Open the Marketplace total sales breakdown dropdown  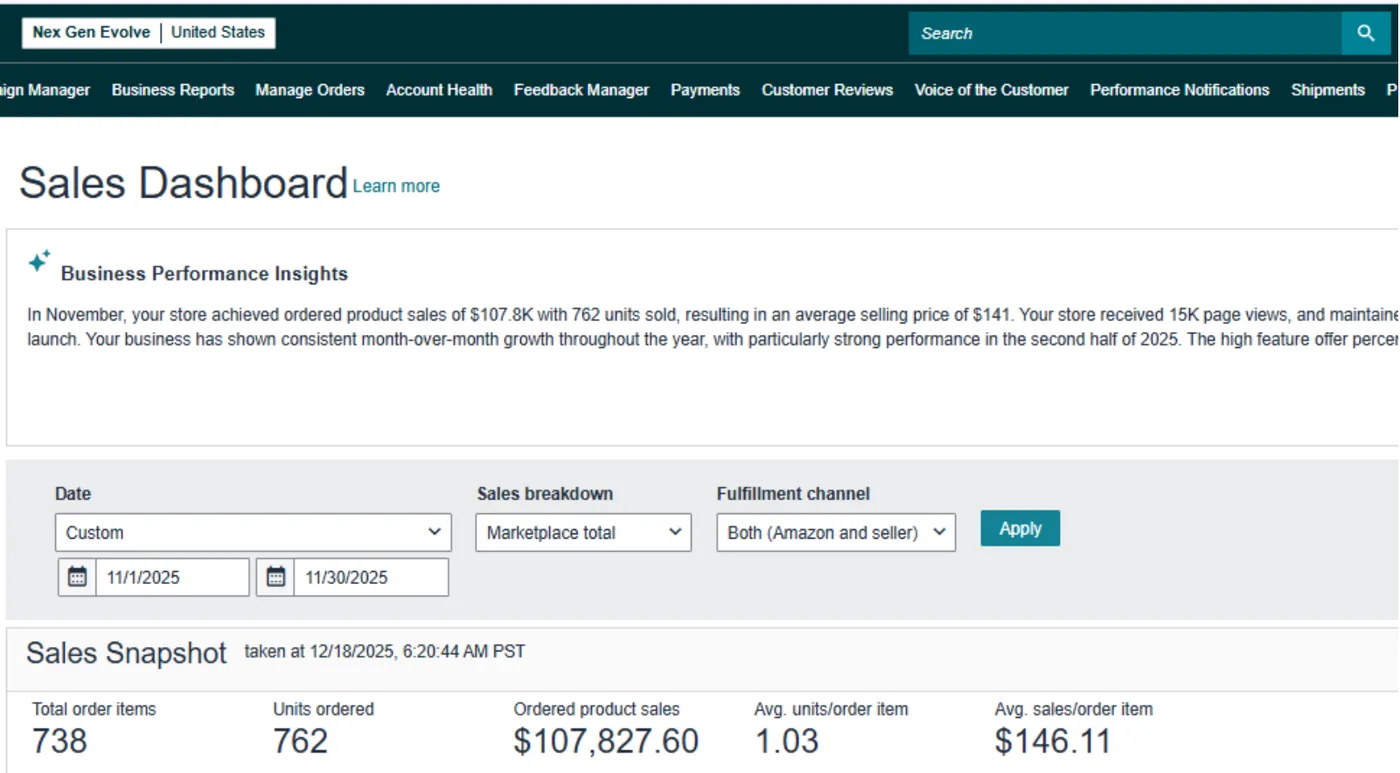583,532
